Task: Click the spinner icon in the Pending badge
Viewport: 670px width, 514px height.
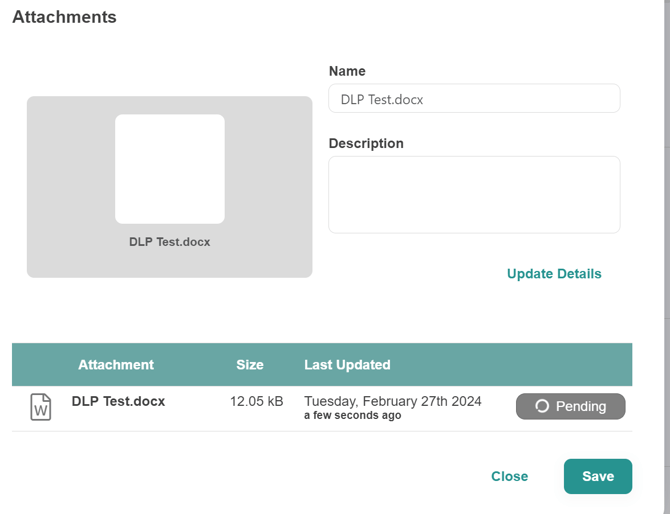Action: 542,406
